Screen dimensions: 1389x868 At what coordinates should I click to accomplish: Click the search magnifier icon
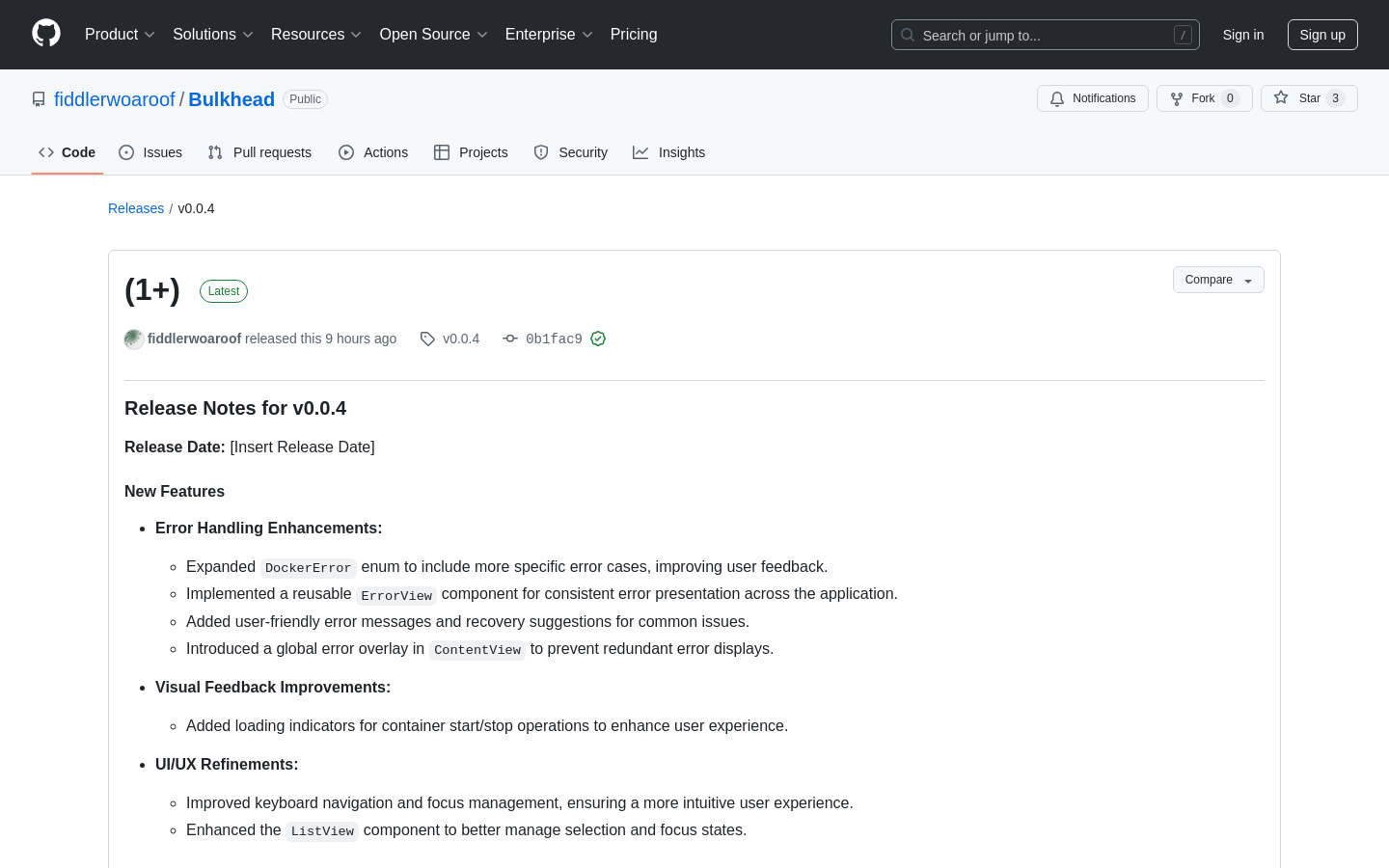[x=908, y=35]
